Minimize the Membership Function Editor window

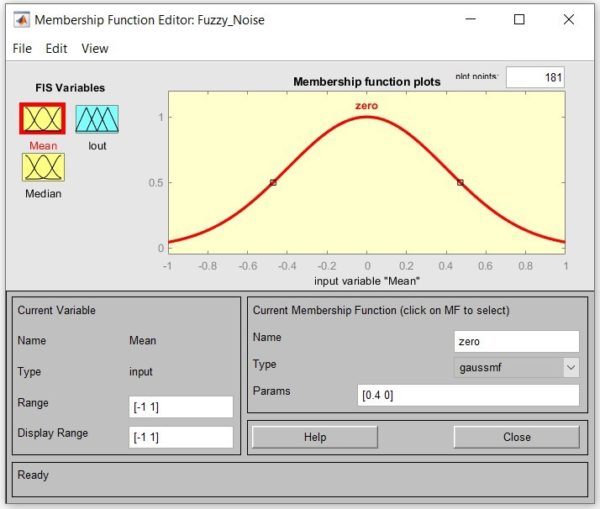pos(470,19)
